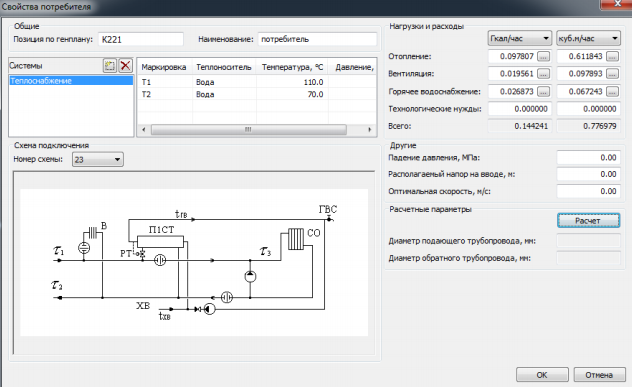The height and width of the screenshot is (387, 632).
Task: Select Теплоснабжение in the systems list
Action: pos(71,81)
